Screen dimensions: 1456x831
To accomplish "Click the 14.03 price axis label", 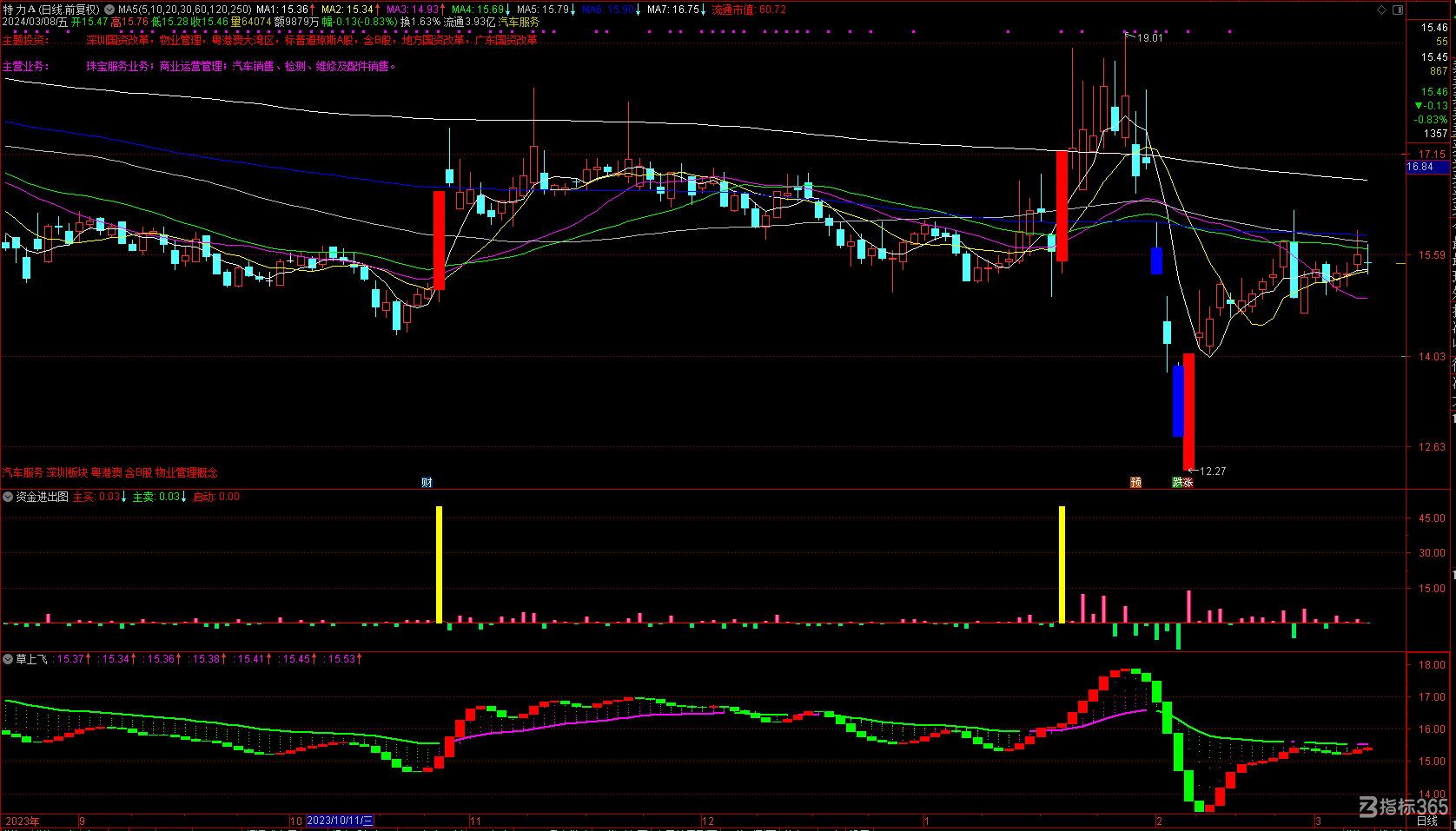I will click(1433, 357).
